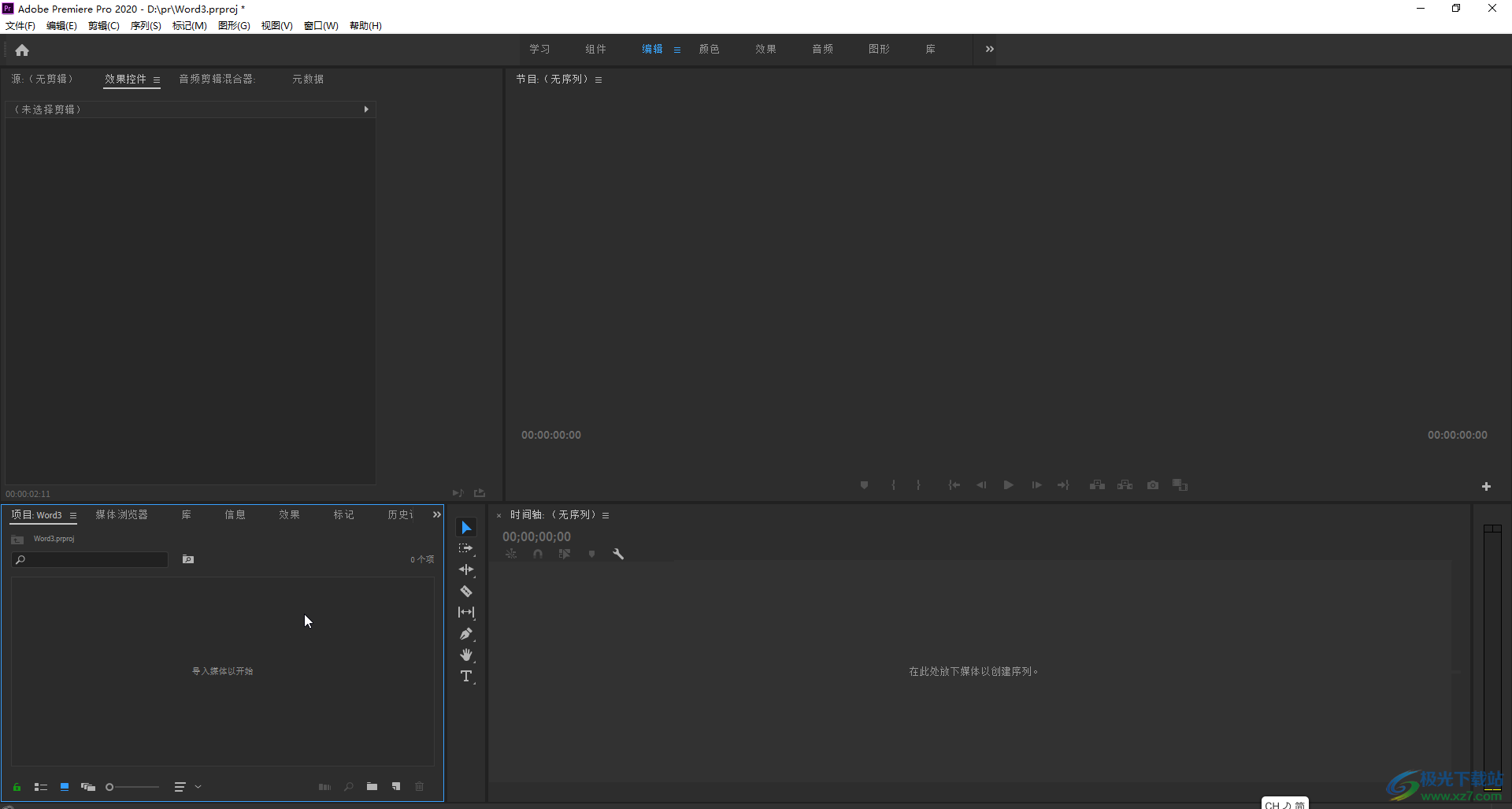Switch Project panel to List View
This screenshot has width=1512, height=809.
41,787
